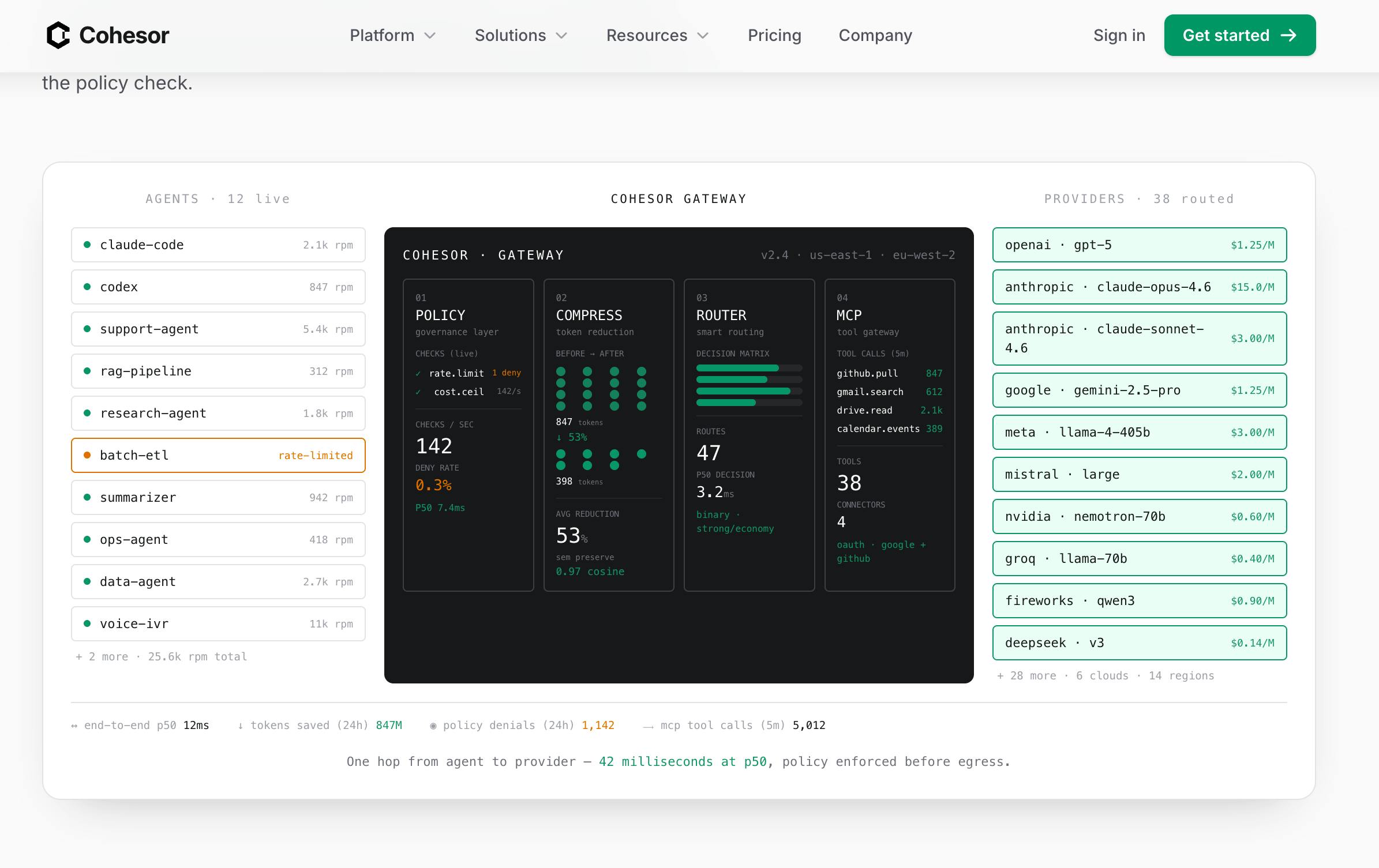Click the checkmark next to rate.limit
This screenshot has width=1379, height=868.
click(x=418, y=374)
